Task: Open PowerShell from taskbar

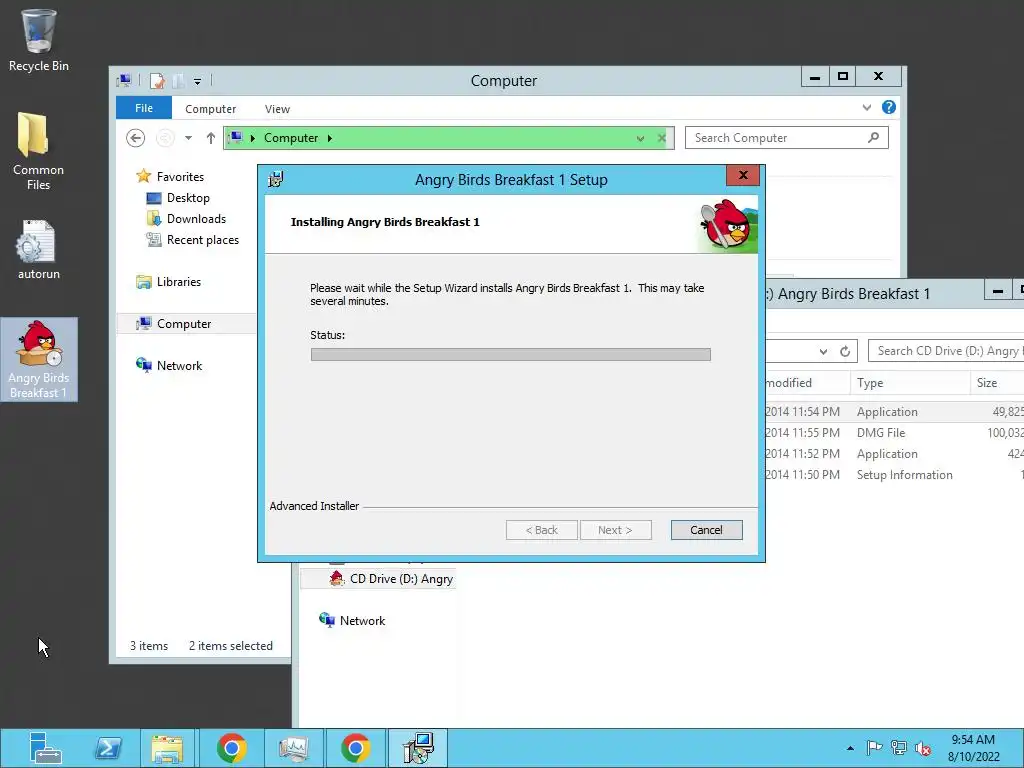Action: [x=108, y=748]
